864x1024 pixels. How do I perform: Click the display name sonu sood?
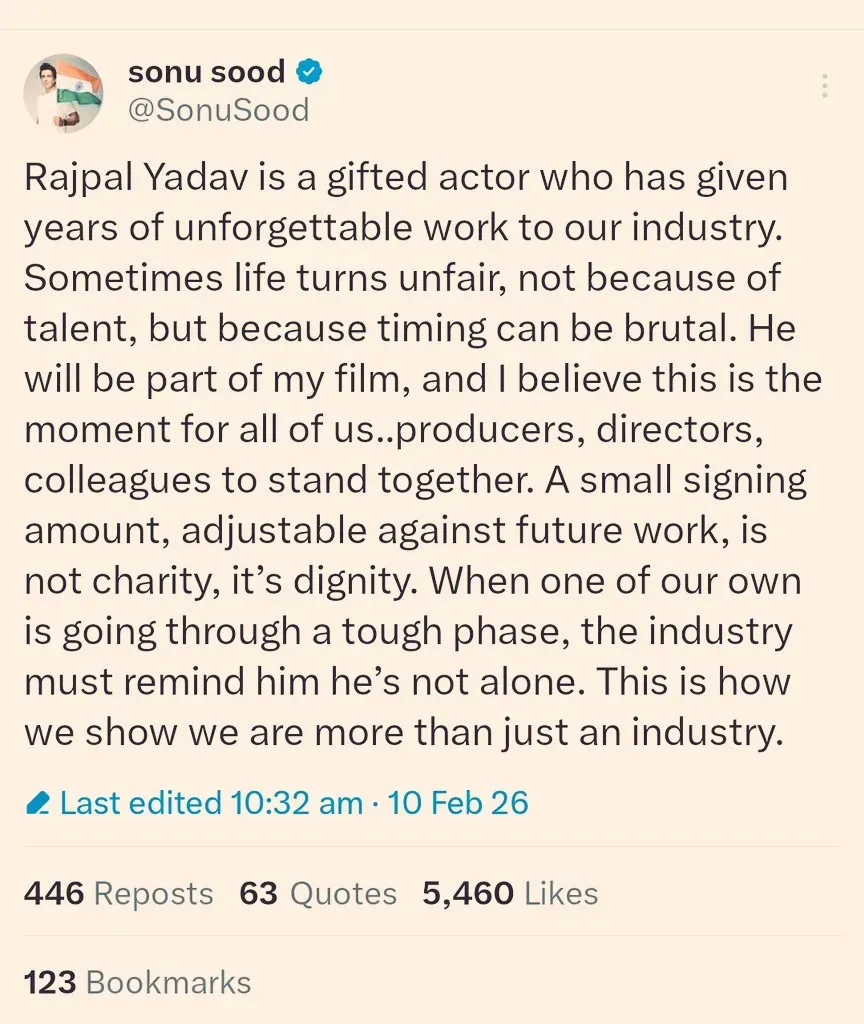point(208,71)
